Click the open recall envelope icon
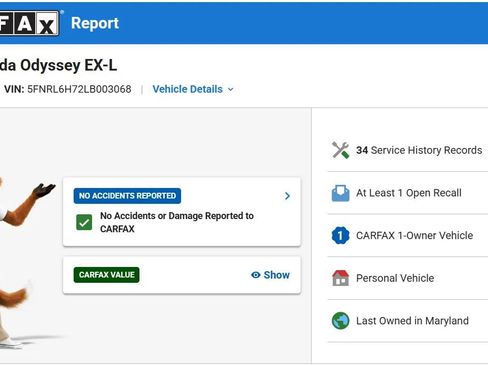The height and width of the screenshot is (366, 488). click(x=340, y=193)
